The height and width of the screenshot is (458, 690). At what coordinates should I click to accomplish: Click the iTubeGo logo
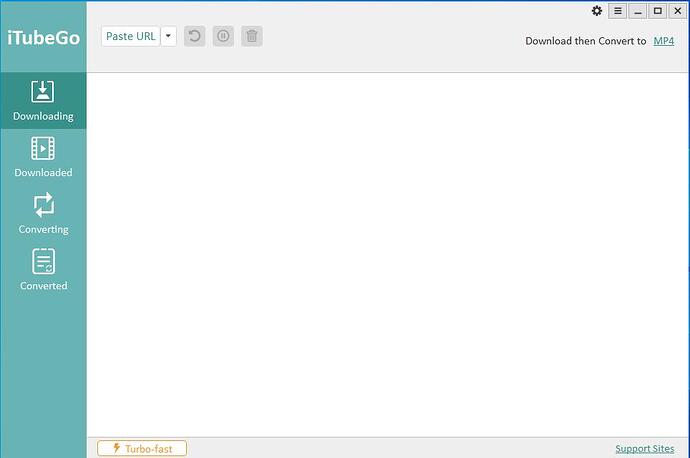44,37
